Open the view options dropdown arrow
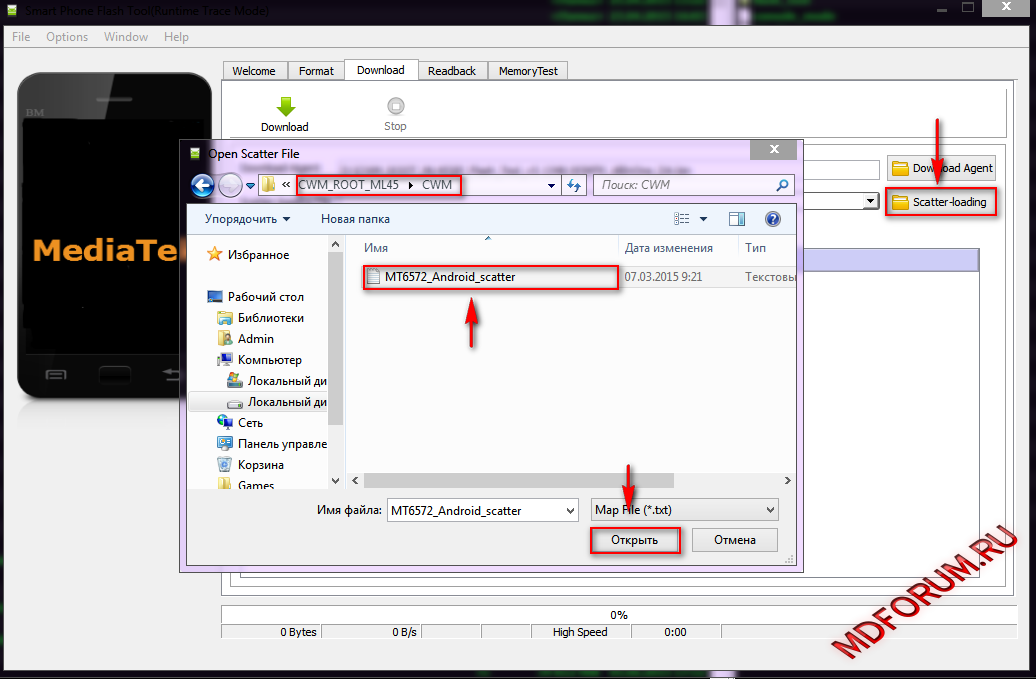This screenshot has height=679, width=1036. (x=703, y=219)
